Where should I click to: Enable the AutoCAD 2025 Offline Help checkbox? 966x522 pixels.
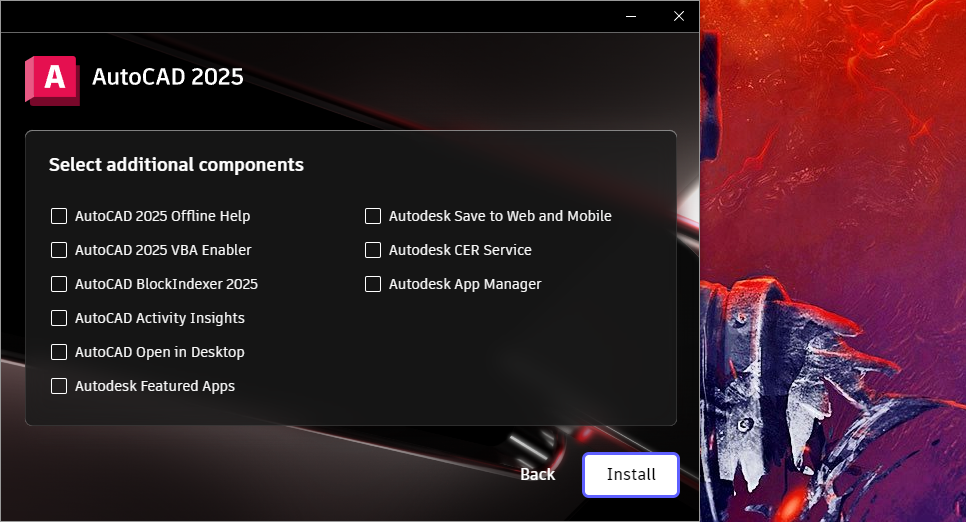[59, 216]
